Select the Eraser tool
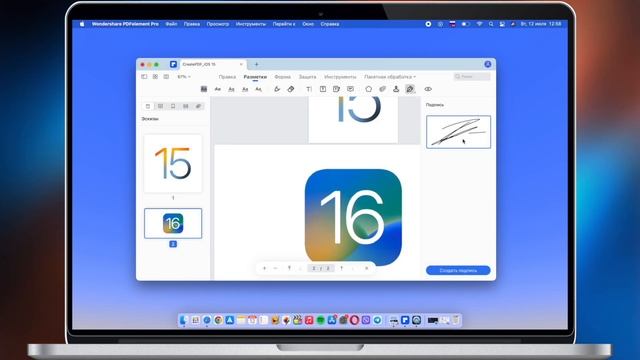The width and height of the screenshot is (640, 360). (x=291, y=89)
